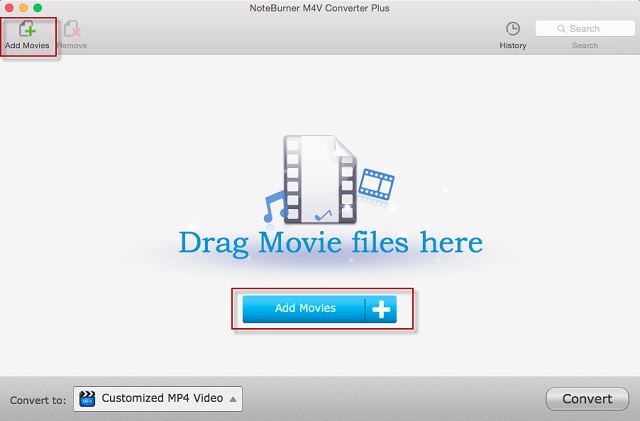Viewport: 640px width, 421px height.
Task: Click the 'Convert to:' label
Action: pyautogui.click(x=38, y=400)
